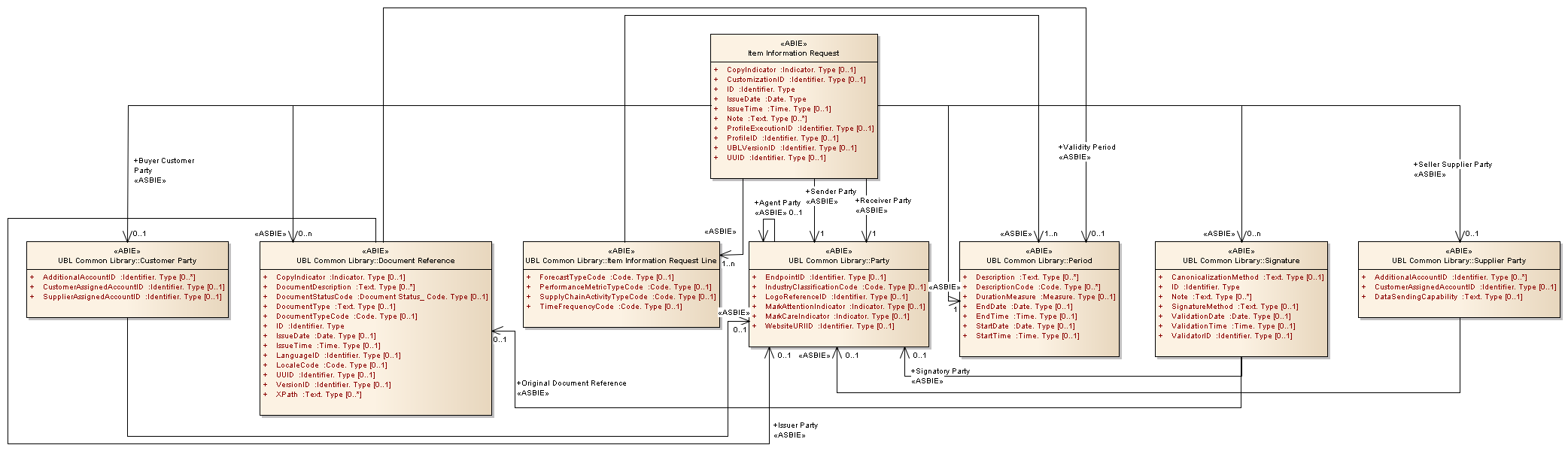
Task: Select the Document Reference class title
Action: pyautogui.click(x=375, y=261)
